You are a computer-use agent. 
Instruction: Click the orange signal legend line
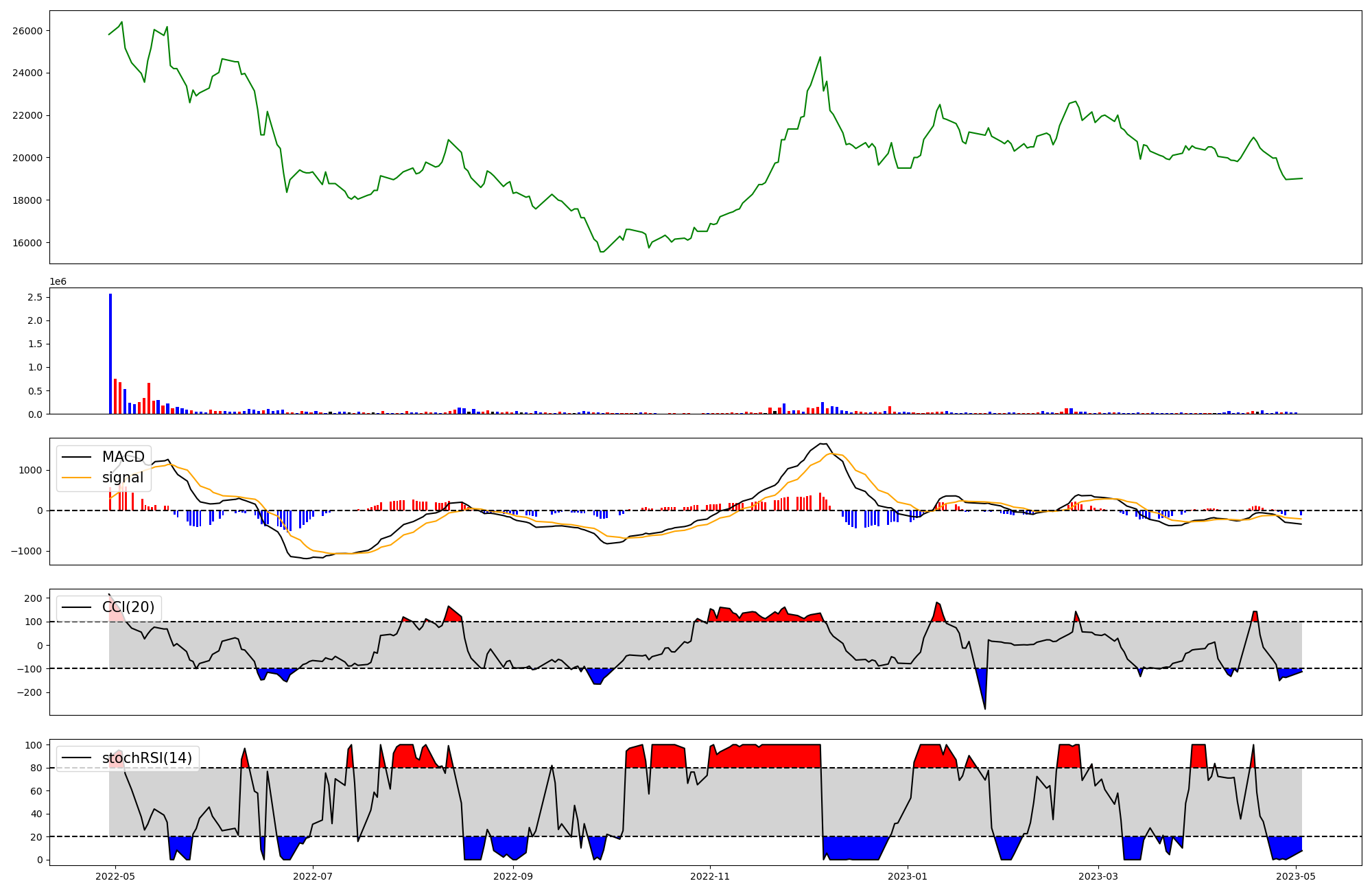pos(77,478)
